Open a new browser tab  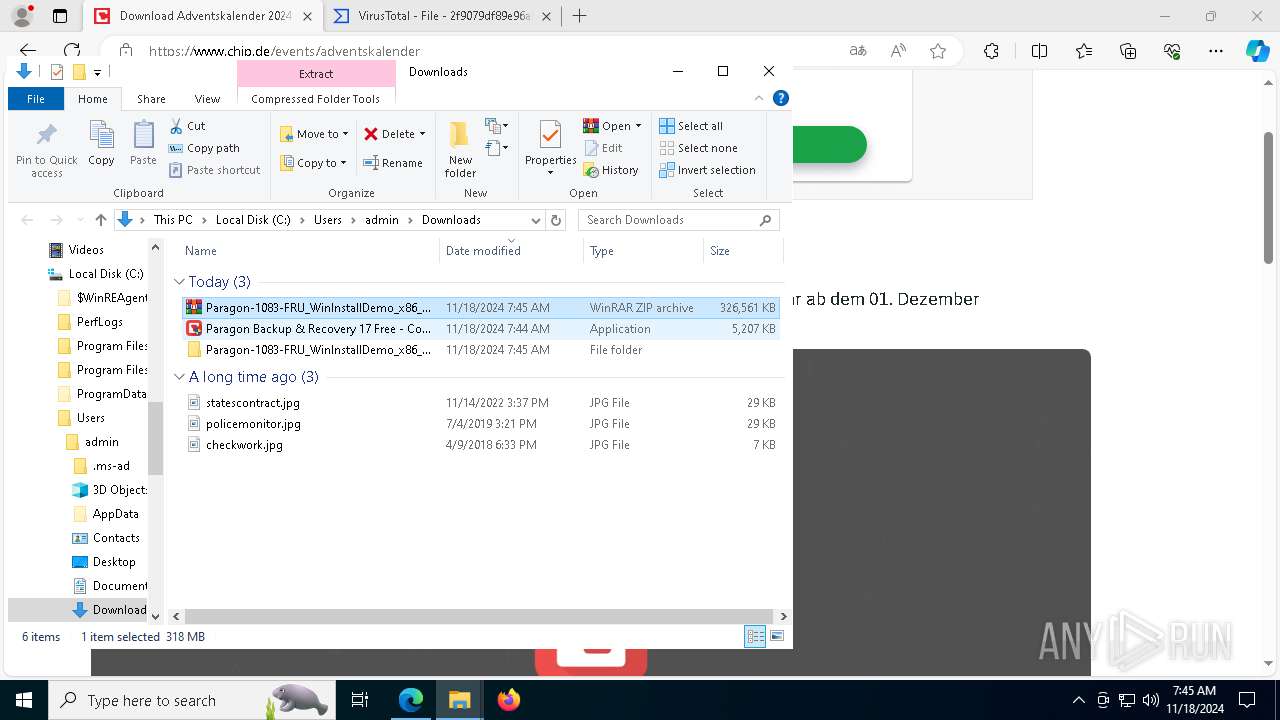pyautogui.click(x=579, y=16)
